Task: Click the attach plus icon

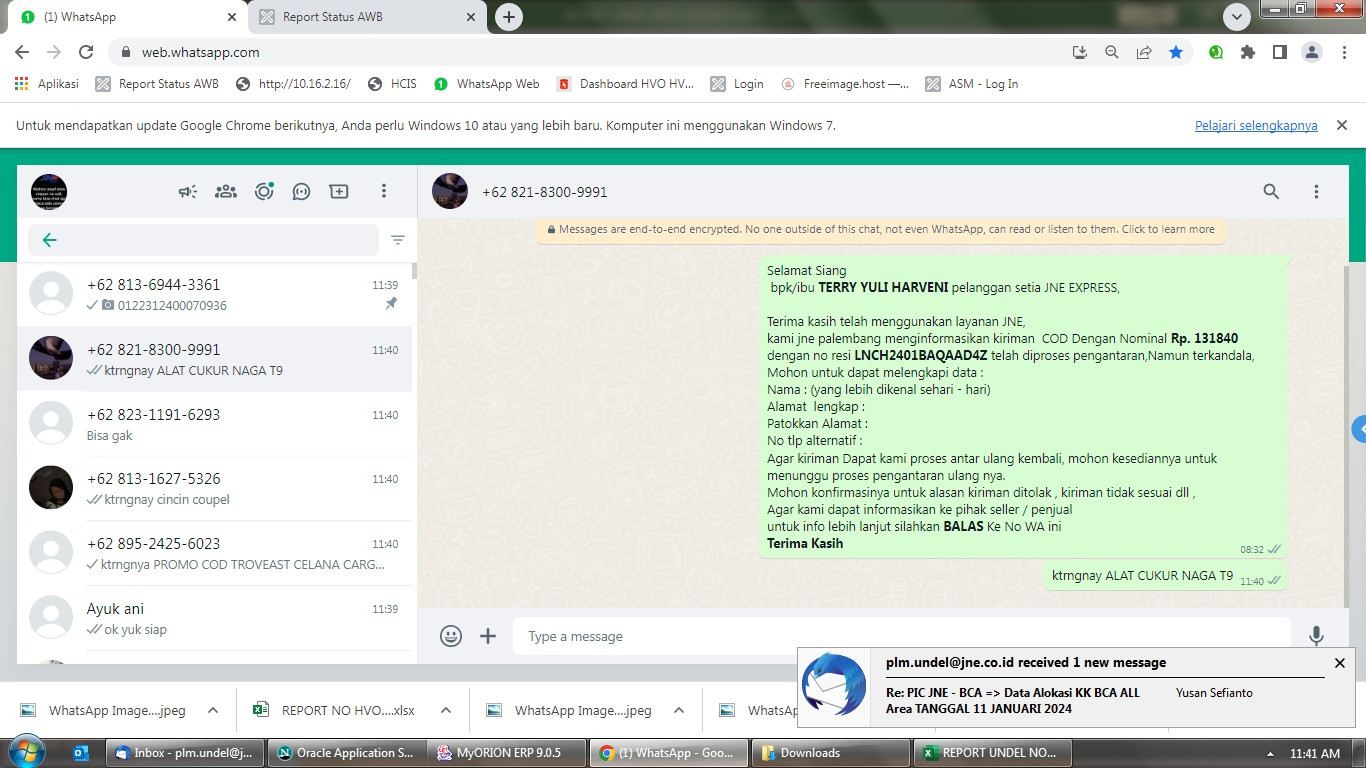Action: (x=488, y=636)
